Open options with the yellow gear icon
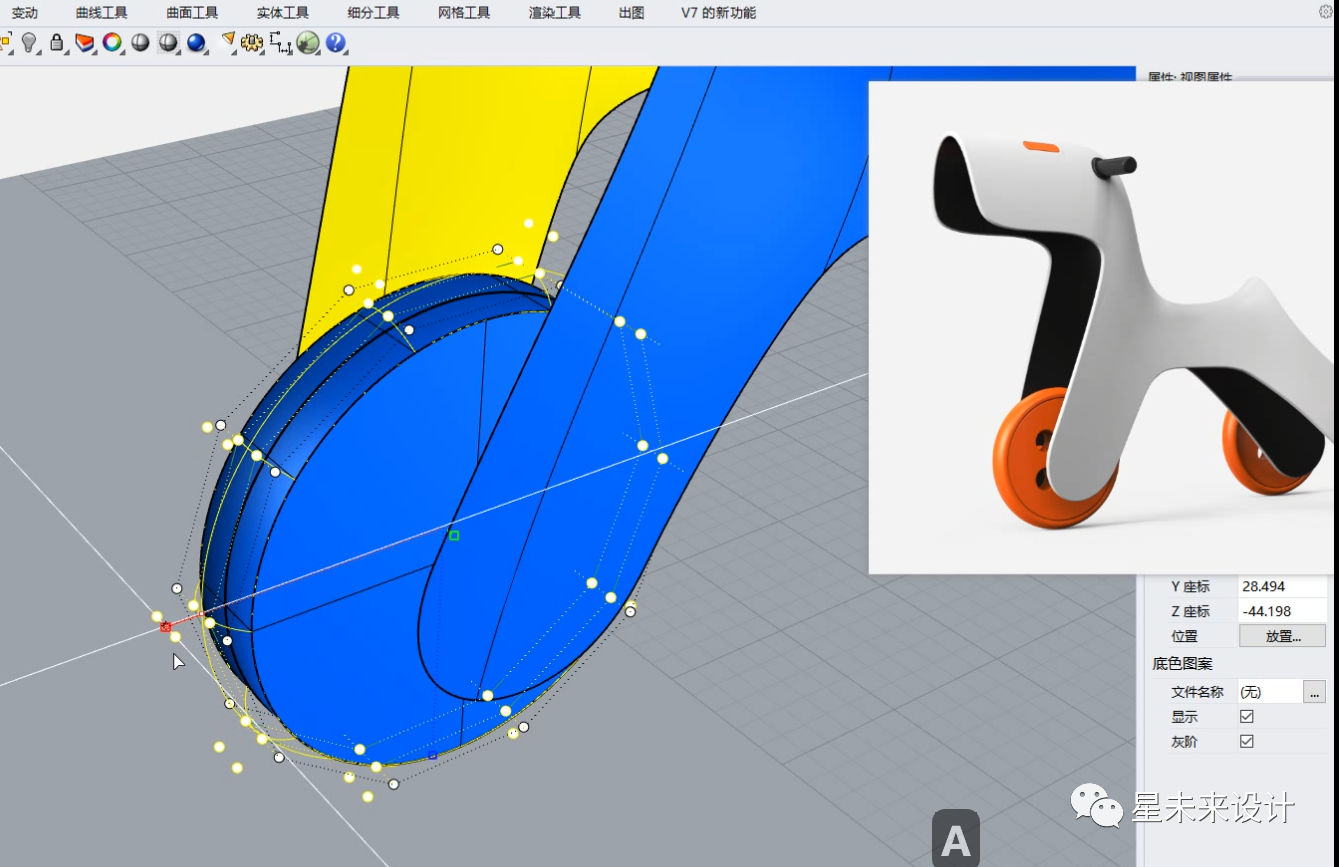Screen dimensions: 1339x867 (x=251, y=42)
